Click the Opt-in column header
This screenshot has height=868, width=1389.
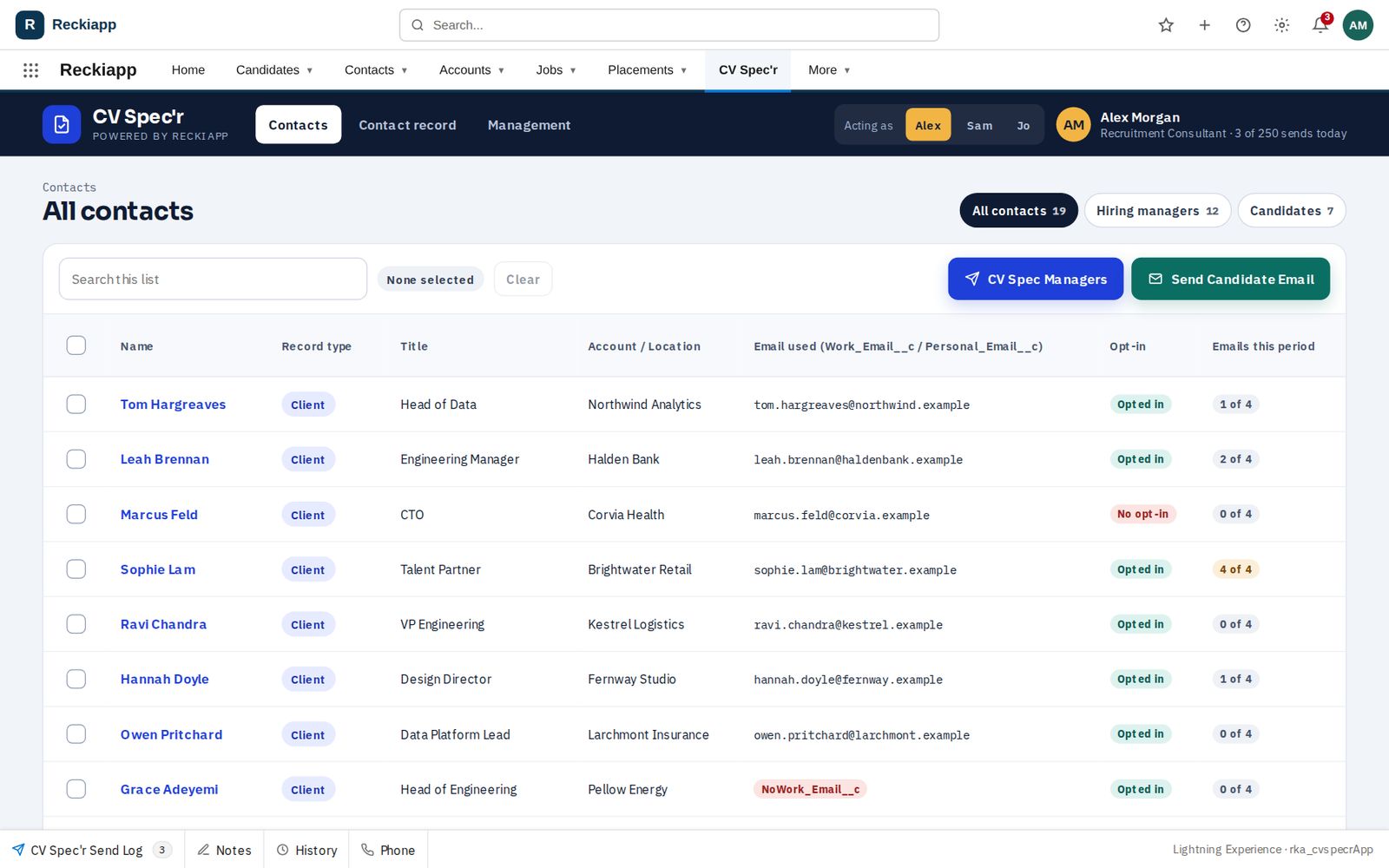pyautogui.click(x=1128, y=346)
